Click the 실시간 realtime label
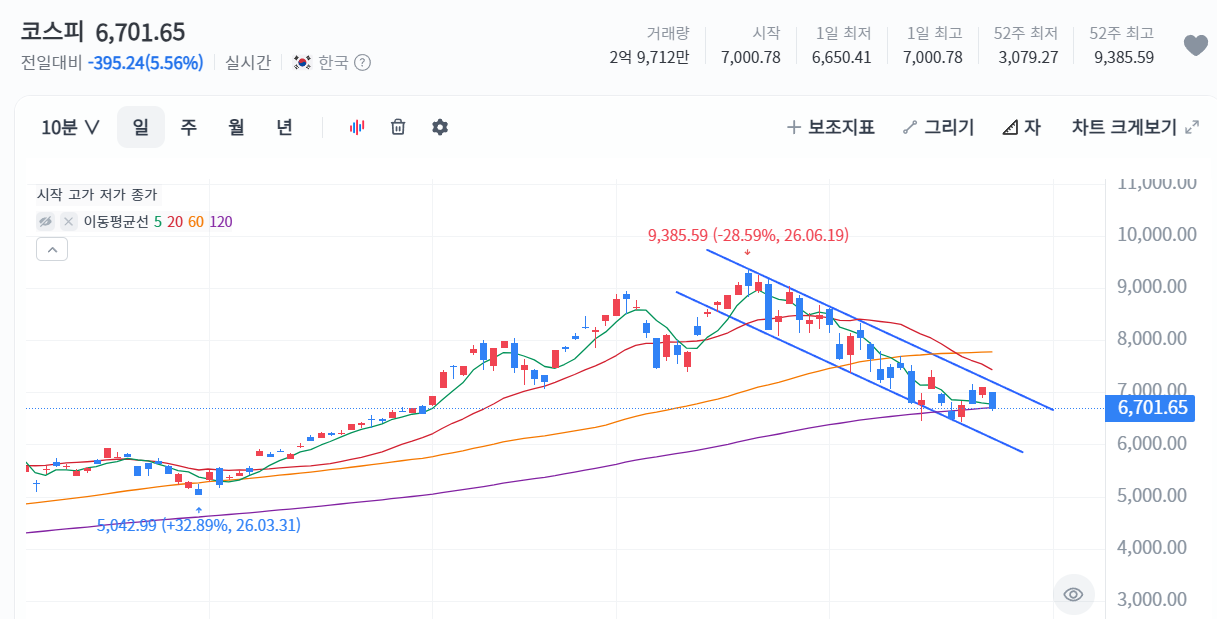This screenshot has height=619, width=1217. click(248, 63)
